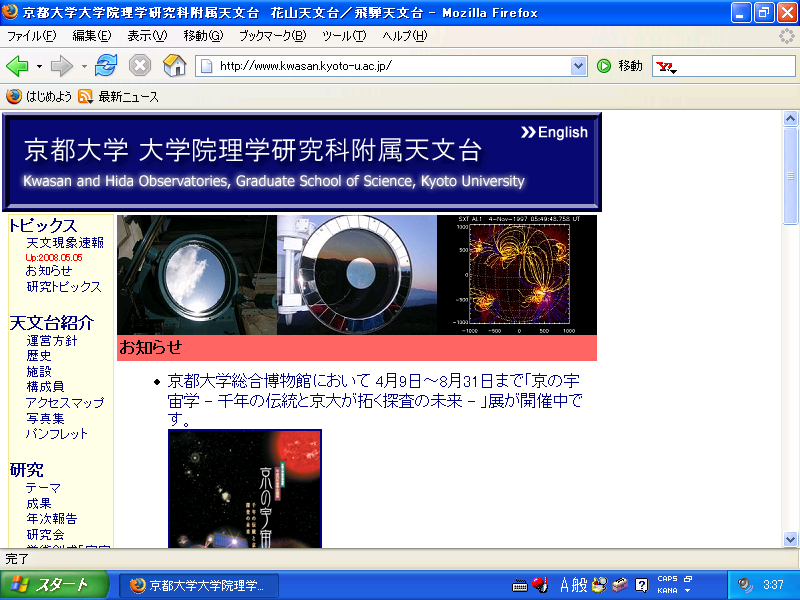This screenshot has height=600, width=800.
Task: Click the URL address field
Action: (393, 66)
